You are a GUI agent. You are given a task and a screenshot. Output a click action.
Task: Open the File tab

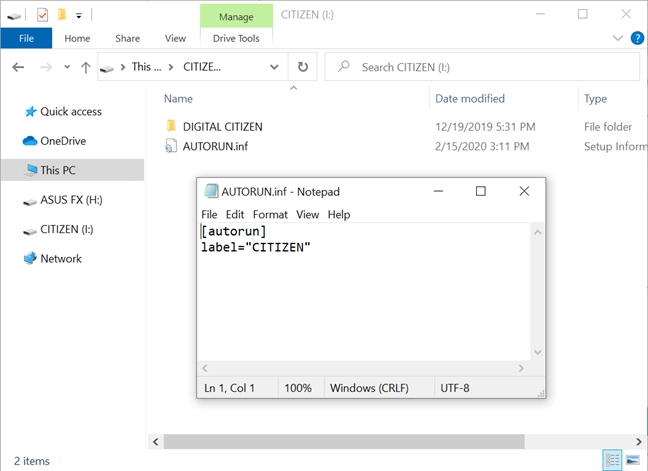pyautogui.click(x=26, y=38)
